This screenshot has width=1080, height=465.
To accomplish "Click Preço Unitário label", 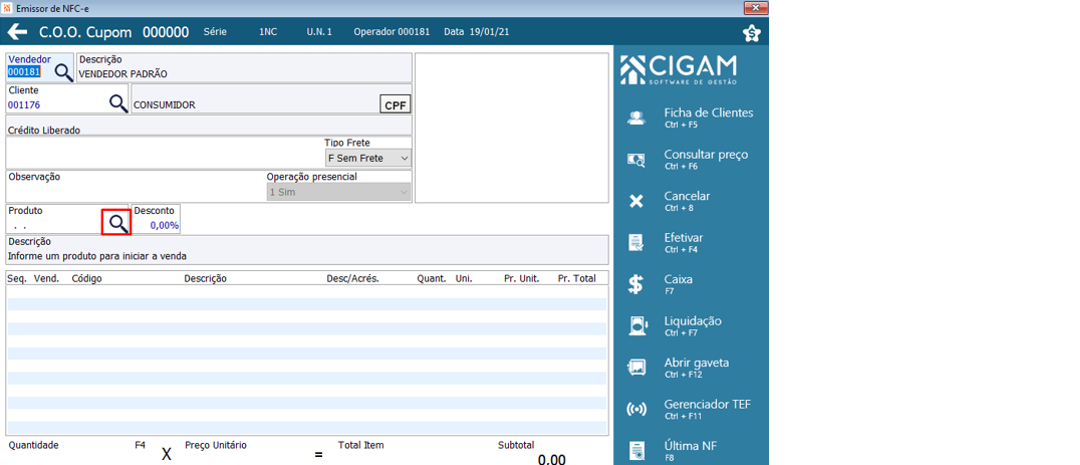I will tap(216, 445).
